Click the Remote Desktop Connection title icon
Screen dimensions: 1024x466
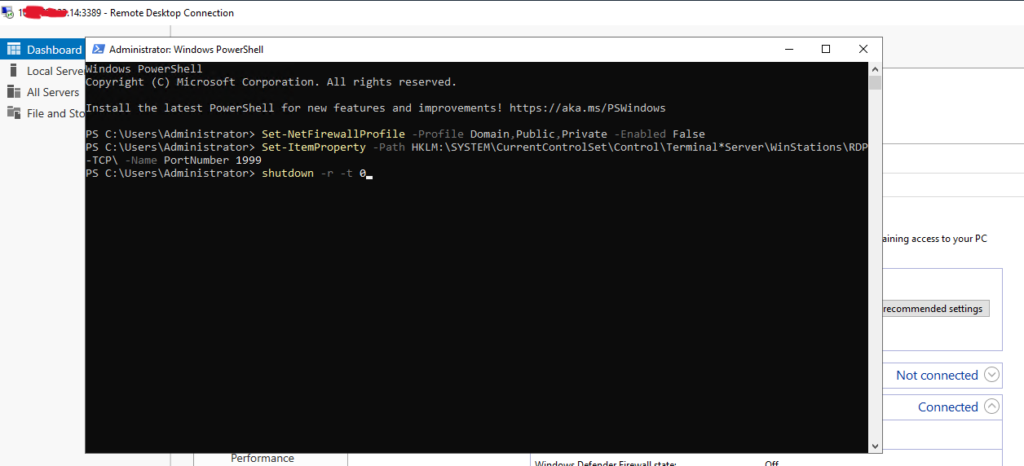pyautogui.click(x=10, y=13)
